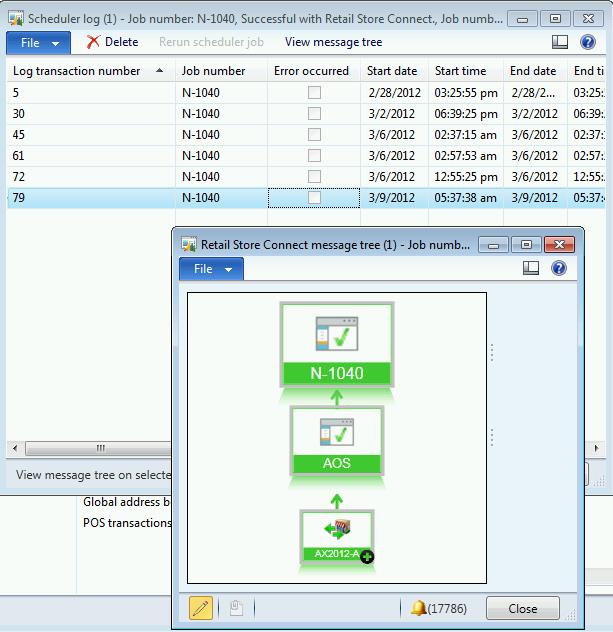Toggle layout view icon in message tree
Image resolution: width=613 pixels, height=632 pixels.
(x=531, y=269)
